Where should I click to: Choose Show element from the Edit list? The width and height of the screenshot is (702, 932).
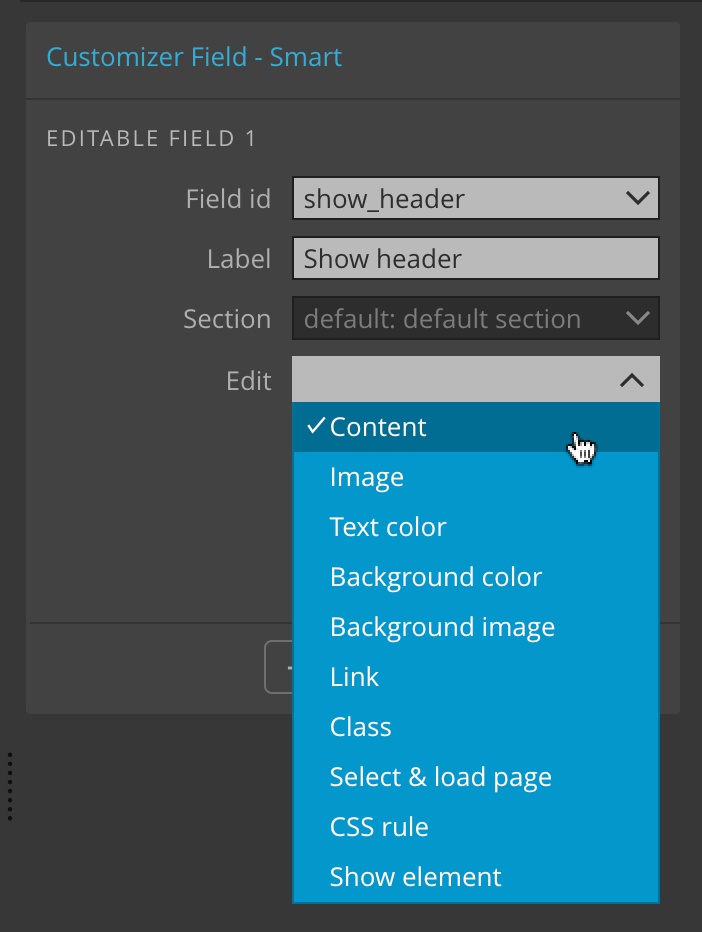tap(476, 877)
